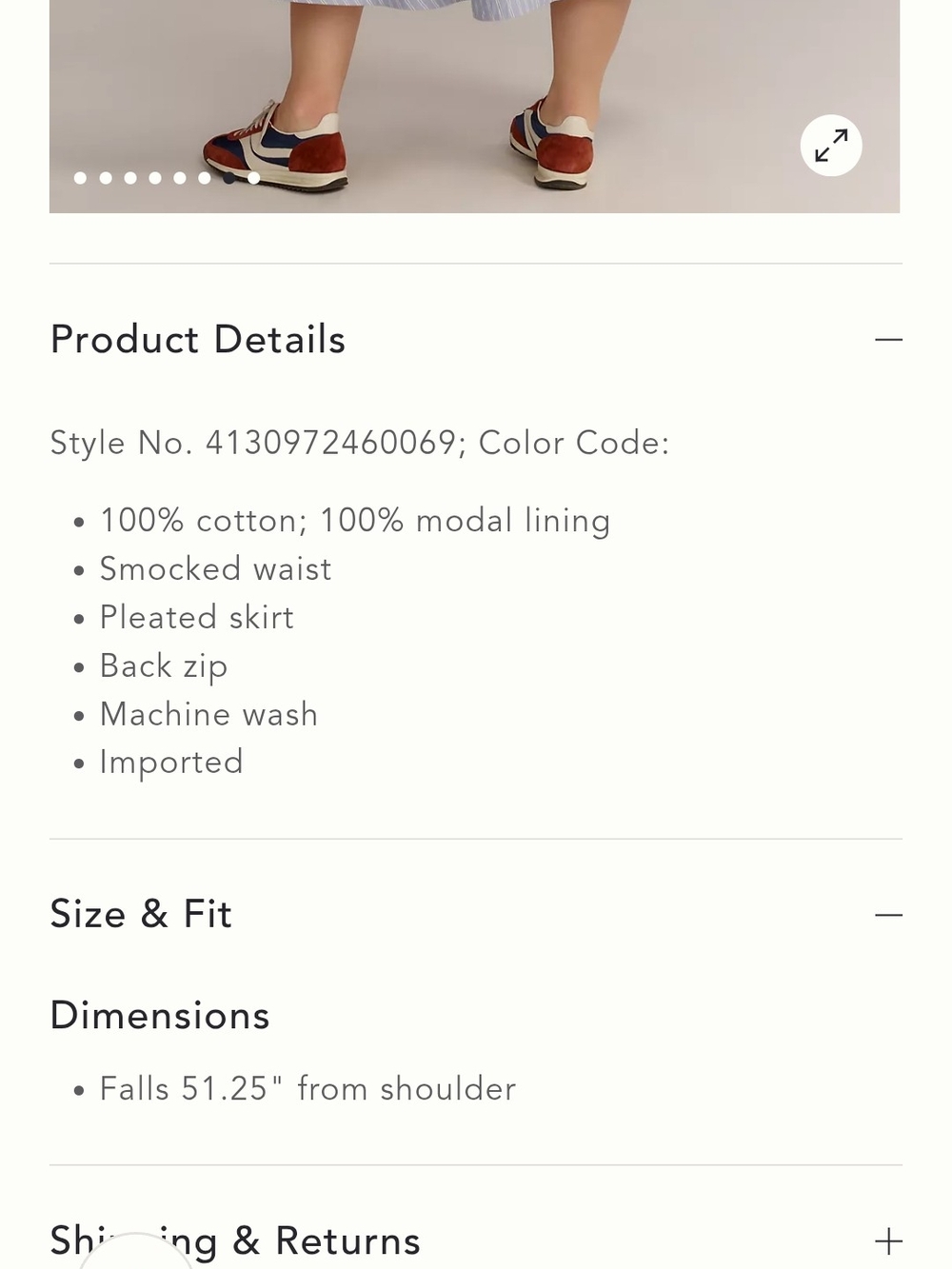Go to the fourth carousel dot
The height and width of the screenshot is (1269, 952).
pyautogui.click(x=155, y=178)
